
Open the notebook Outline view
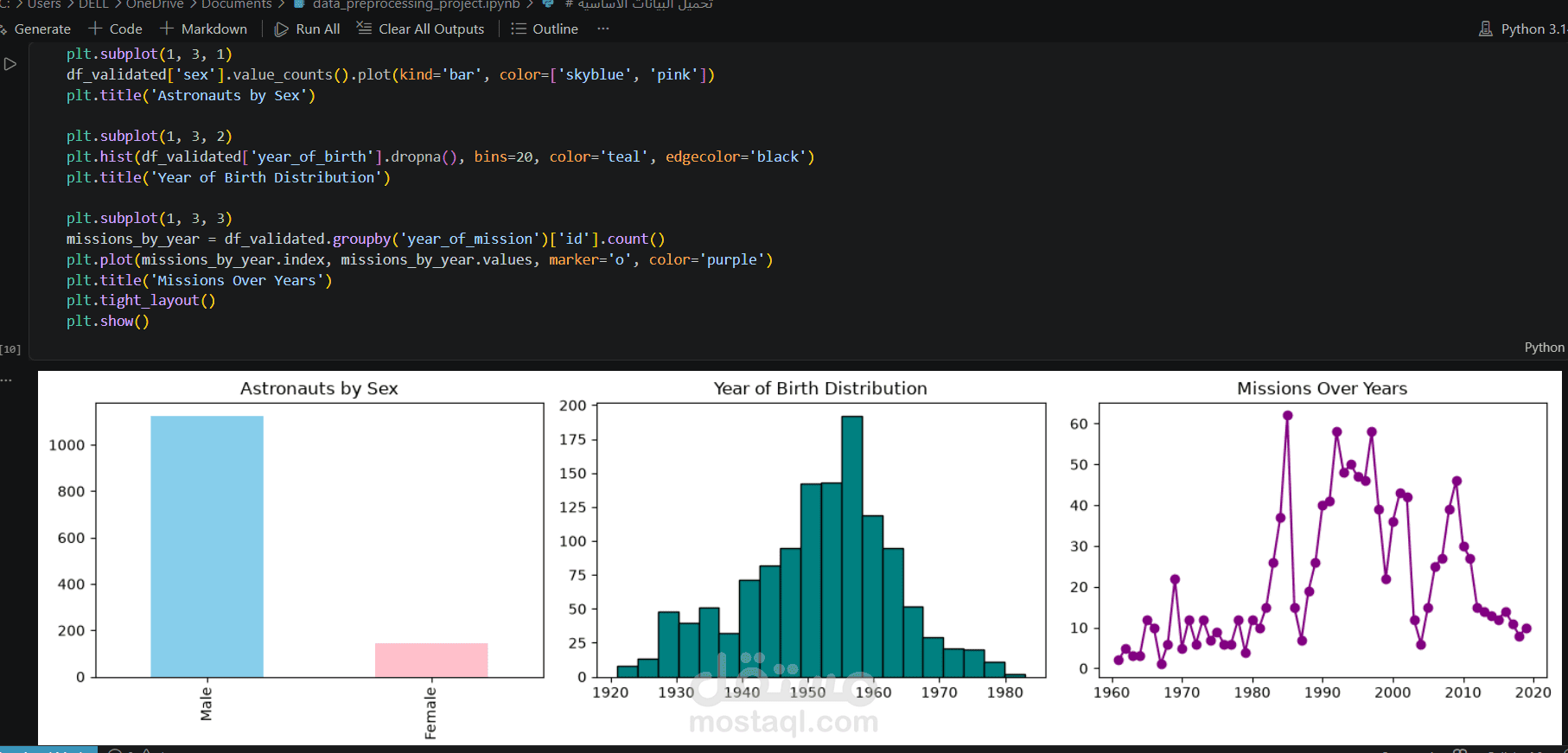click(545, 29)
